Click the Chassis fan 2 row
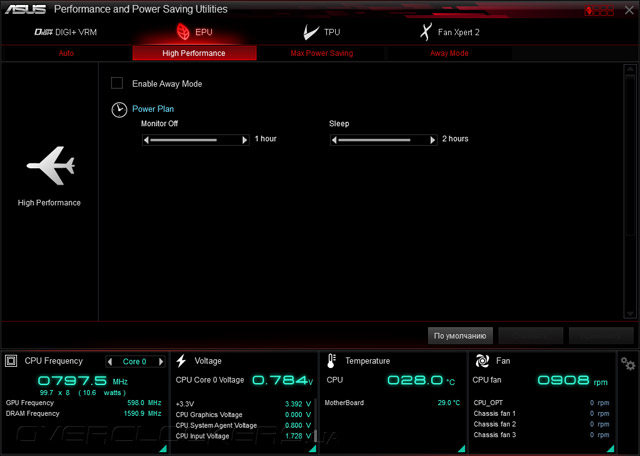 coord(541,424)
